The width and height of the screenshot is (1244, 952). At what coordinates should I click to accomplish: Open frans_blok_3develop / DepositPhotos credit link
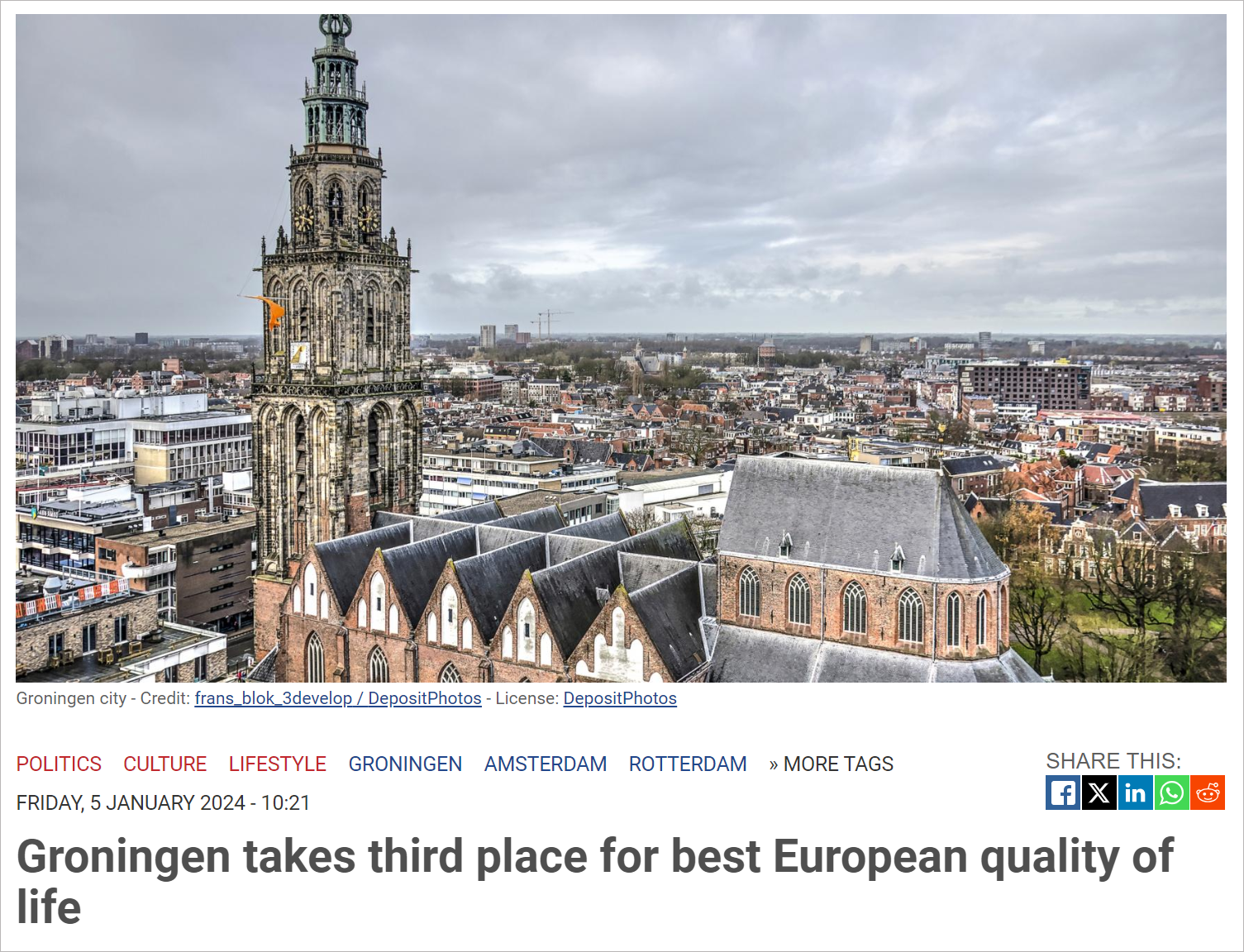coord(338,698)
